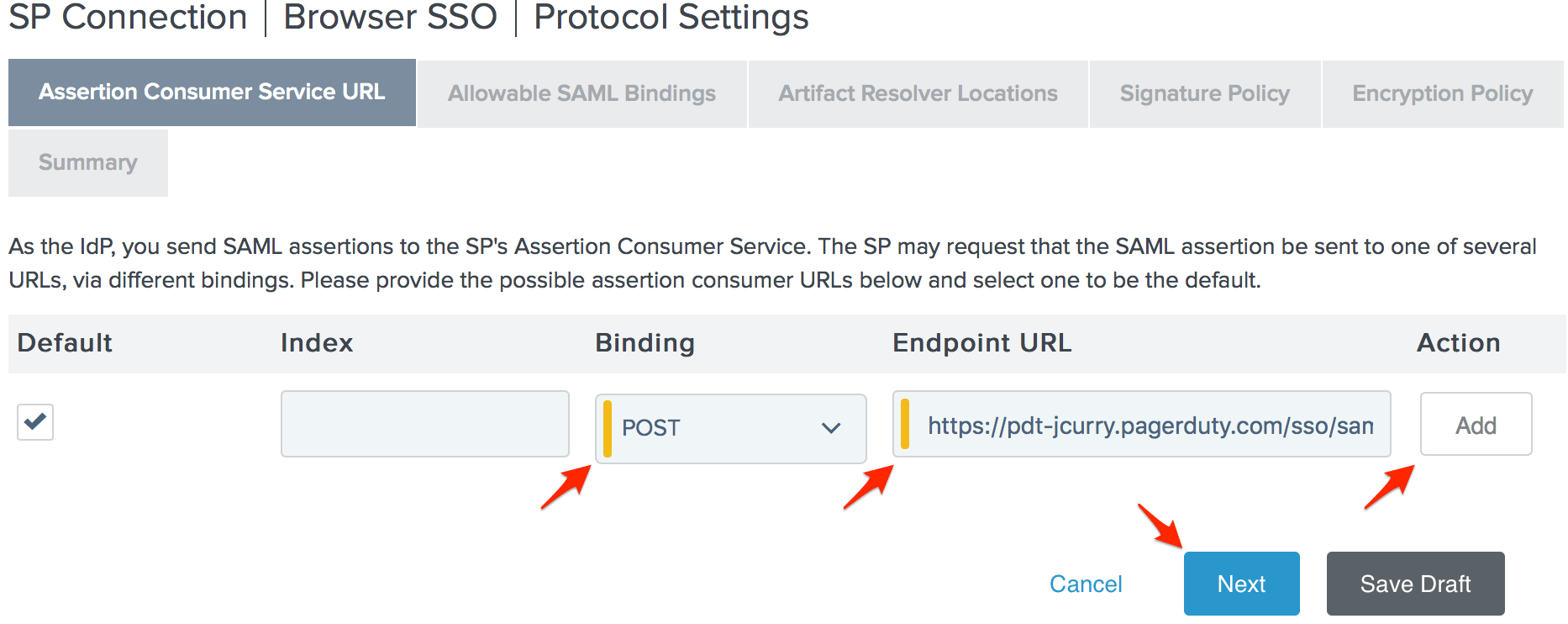
Task: Click the Endpoint URL column header
Action: click(981, 343)
